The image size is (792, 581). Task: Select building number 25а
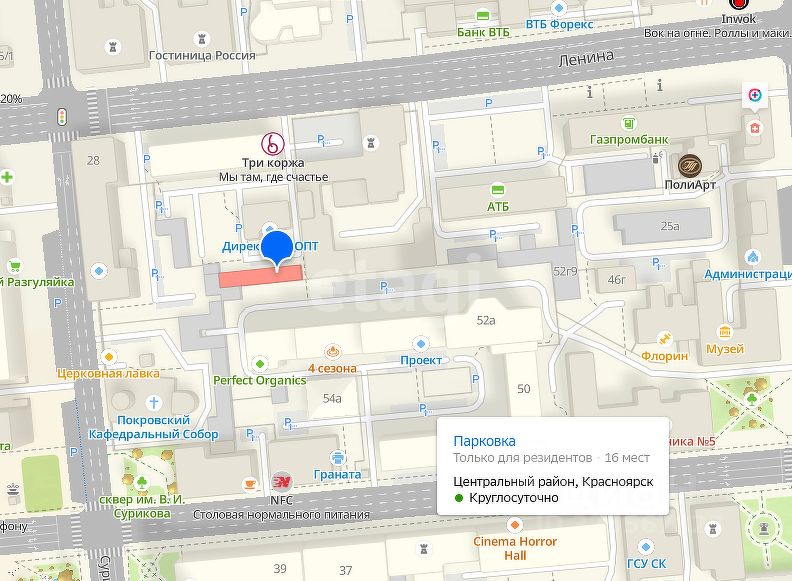[x=670, y=226]
